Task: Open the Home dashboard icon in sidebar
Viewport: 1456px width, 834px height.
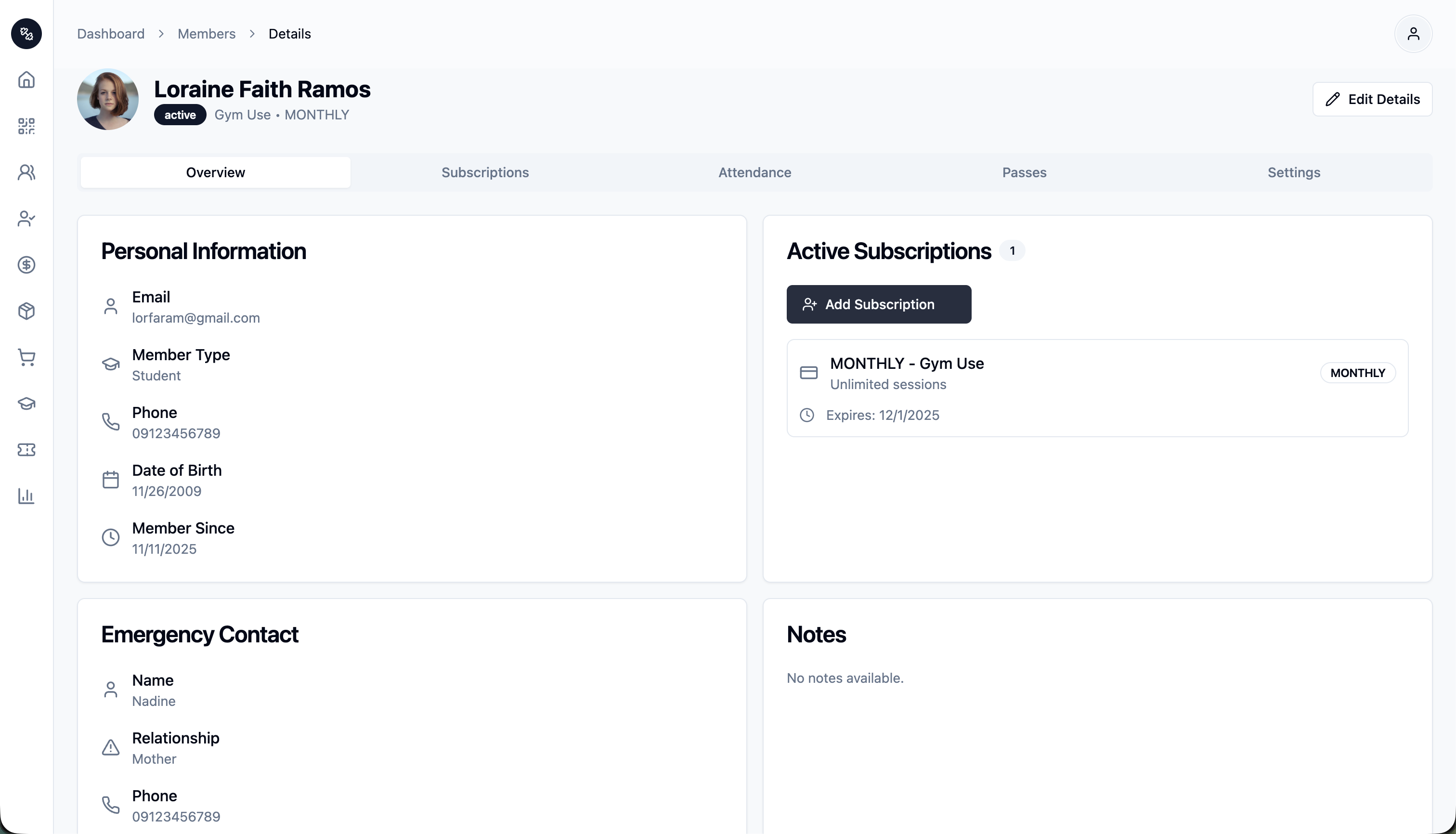Action: (26, 80)
